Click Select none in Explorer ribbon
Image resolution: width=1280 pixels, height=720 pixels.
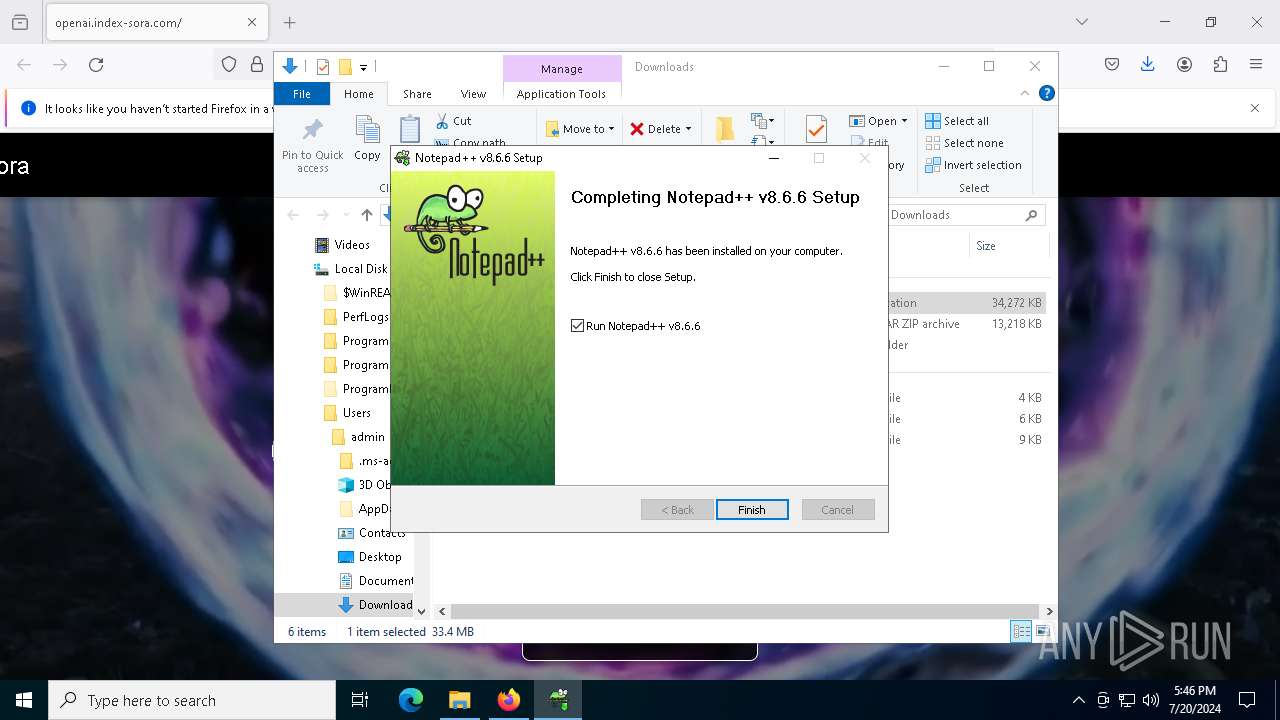pos(964,143)
